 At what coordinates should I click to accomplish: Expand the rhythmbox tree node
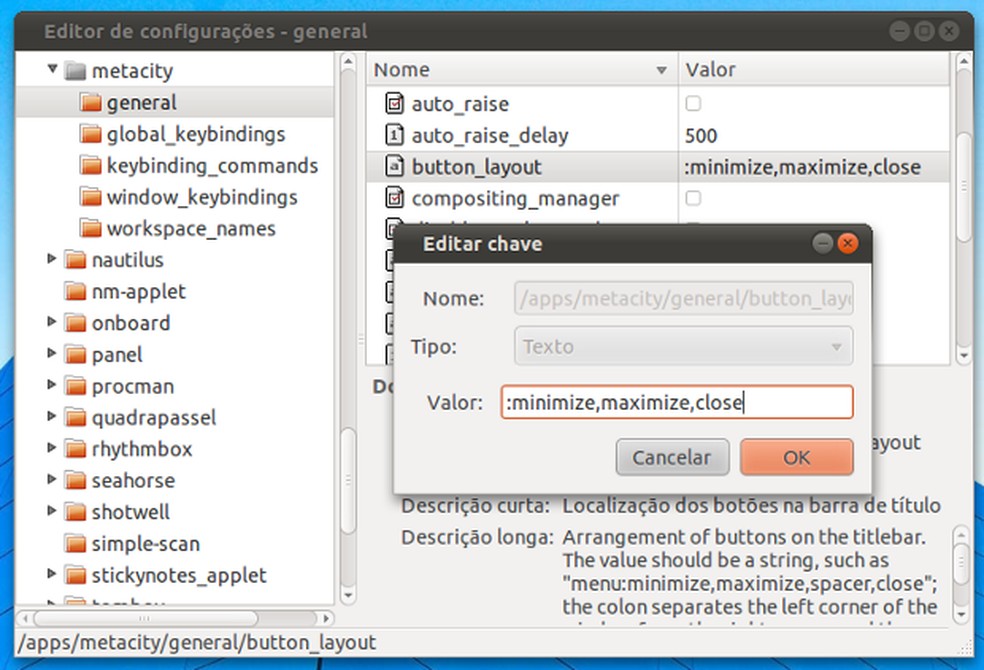coord(52,447)
